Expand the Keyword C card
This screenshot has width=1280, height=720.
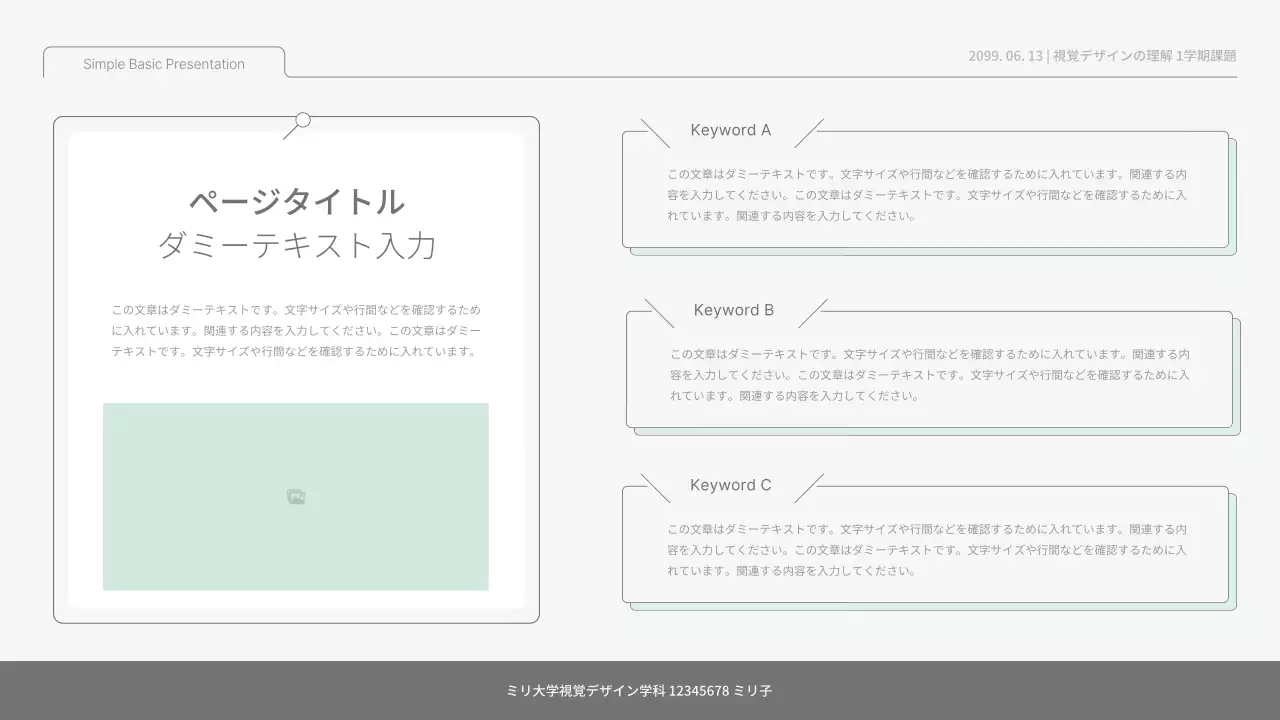[x=927, y=545]
